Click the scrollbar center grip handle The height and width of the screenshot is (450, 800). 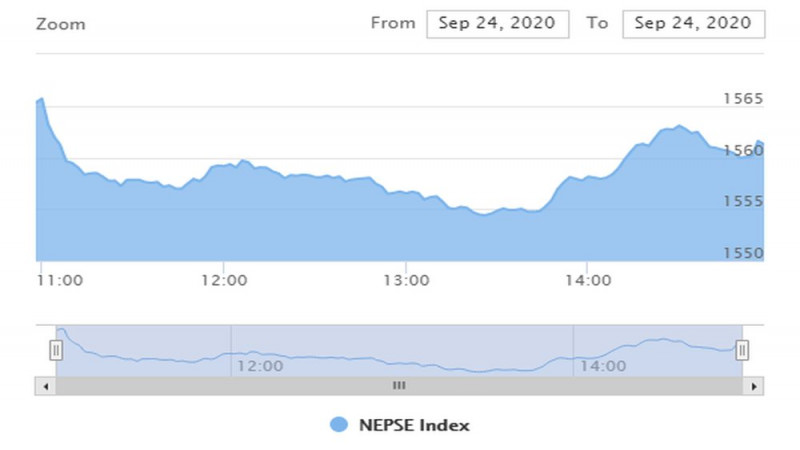click(x=399, y=386)
